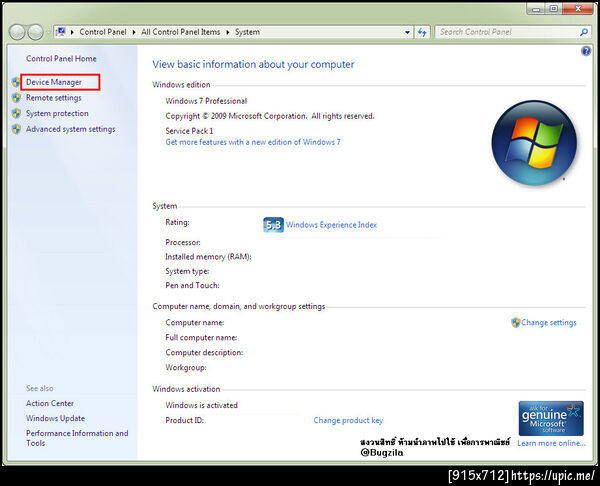Click the Service Pack 1 text
The height and width of the screenshot is (486, 600).
(189, 131)
